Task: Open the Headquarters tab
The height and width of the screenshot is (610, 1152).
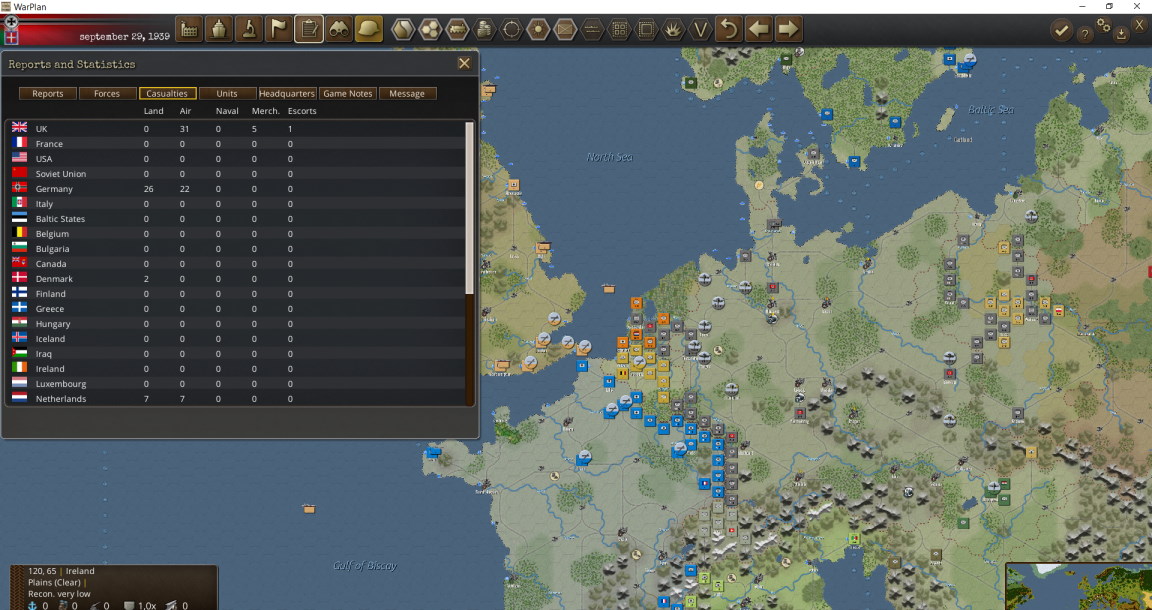Action: point(287,93)
